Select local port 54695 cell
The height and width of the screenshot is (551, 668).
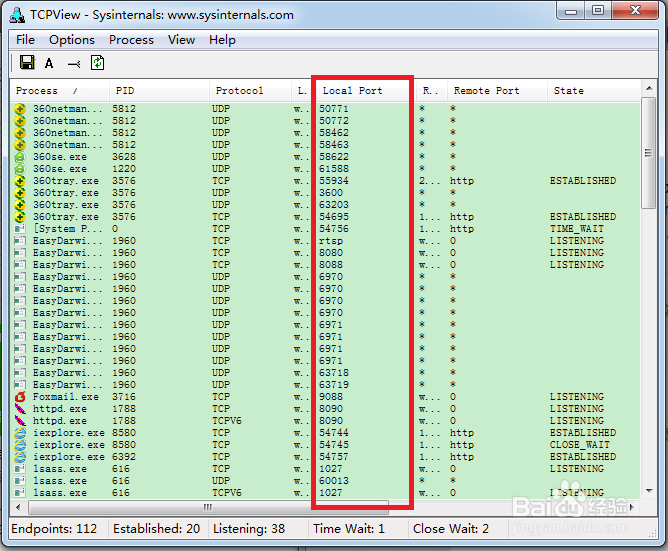point(334,217)
